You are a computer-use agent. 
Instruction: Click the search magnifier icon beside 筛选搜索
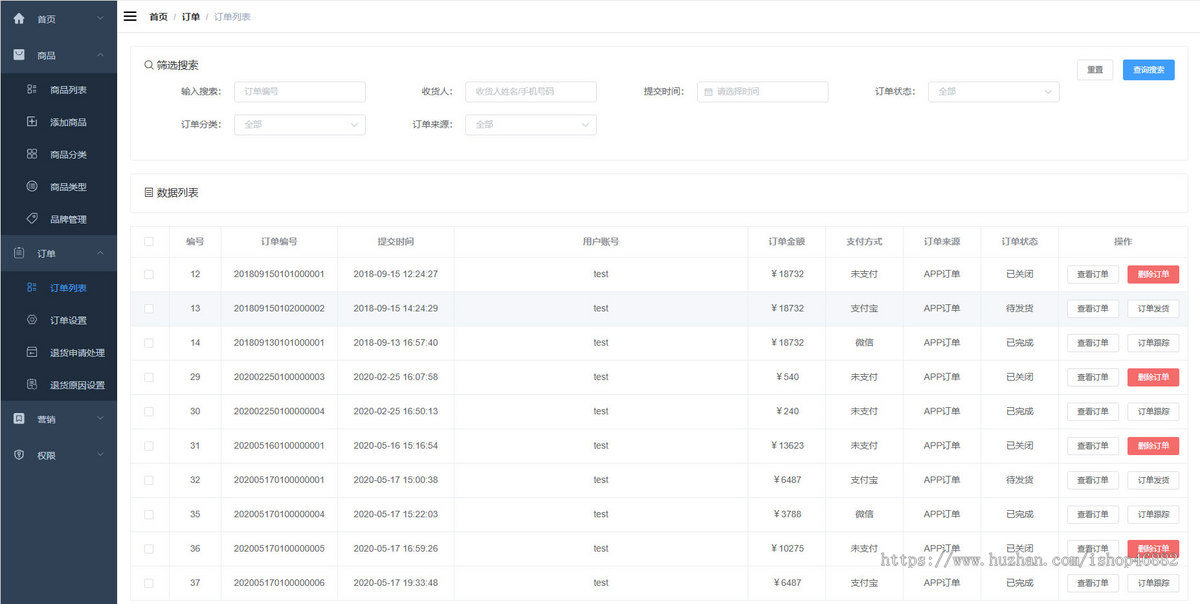click(149, 65)
